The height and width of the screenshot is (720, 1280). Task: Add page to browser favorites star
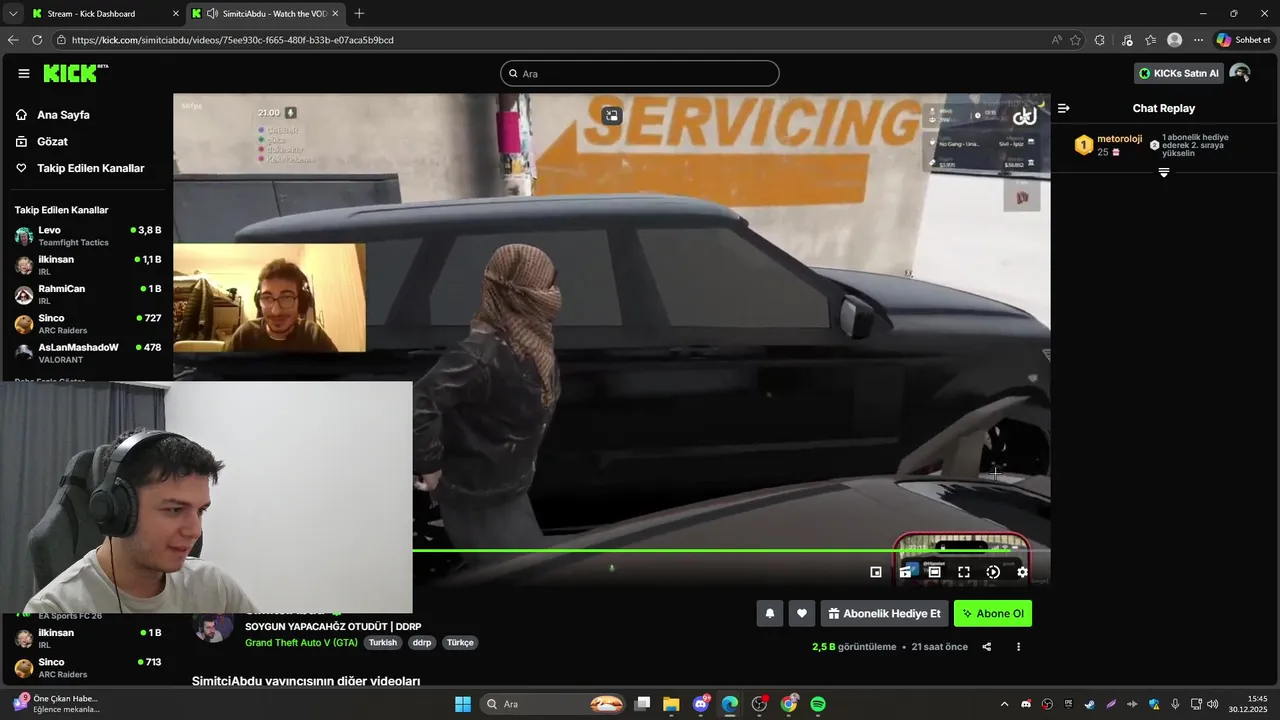click(1076, 40)
